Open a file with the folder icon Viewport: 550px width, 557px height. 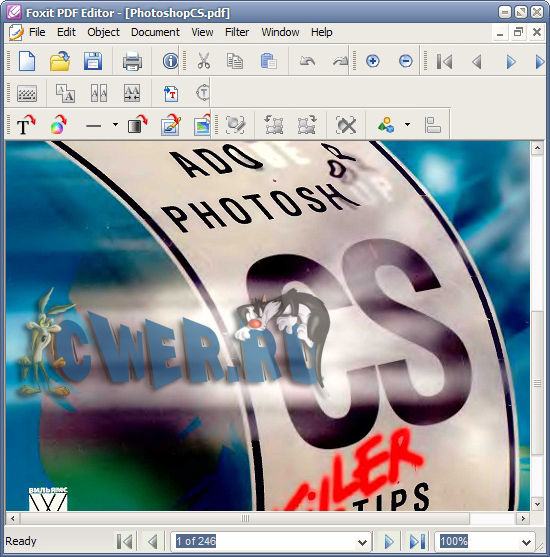pyautogui.click(x=60, y=61)
